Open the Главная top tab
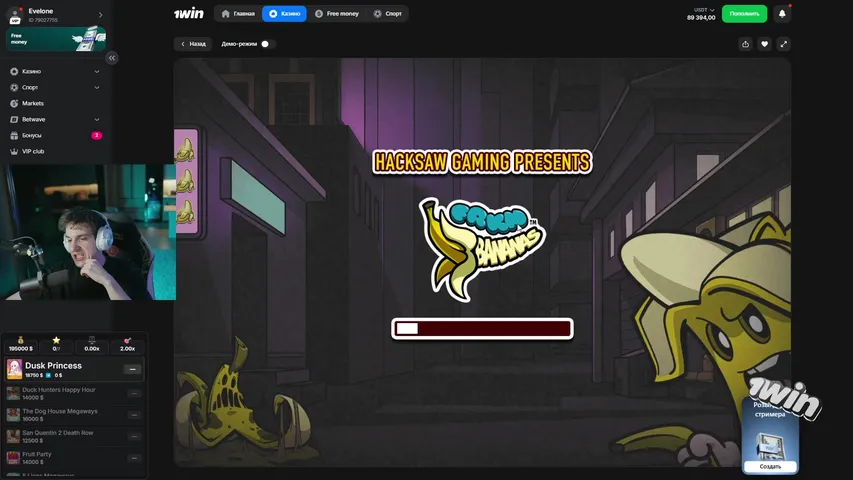The height and width of the screenshot is (480, 853). click(x=238, y=14)
